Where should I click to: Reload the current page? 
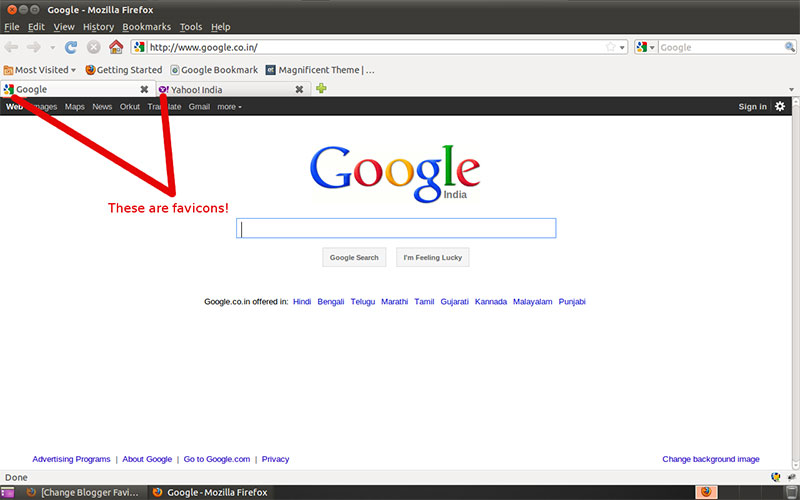click(x=70, y=47)
